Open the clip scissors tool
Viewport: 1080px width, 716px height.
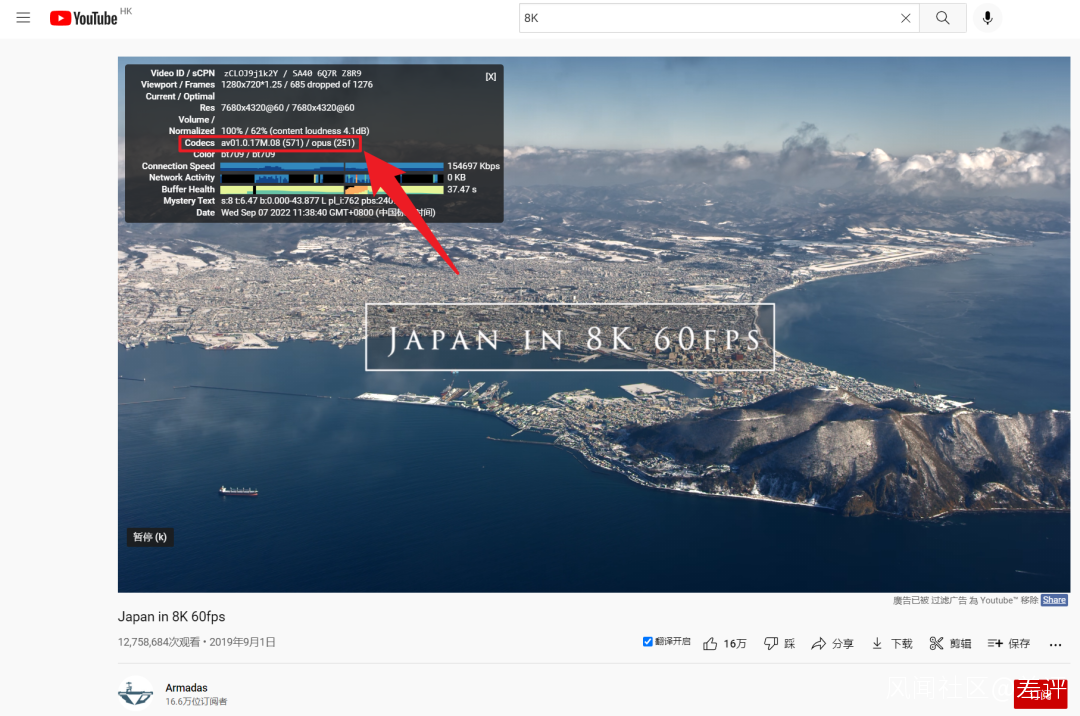click(951, 643)
